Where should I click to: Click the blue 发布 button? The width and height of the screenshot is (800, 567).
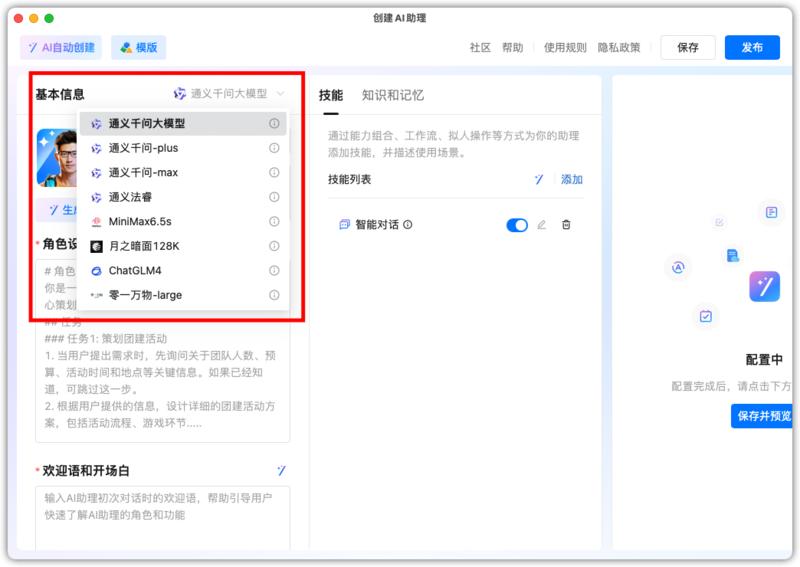pyautogui.click(x=752, y=47)
